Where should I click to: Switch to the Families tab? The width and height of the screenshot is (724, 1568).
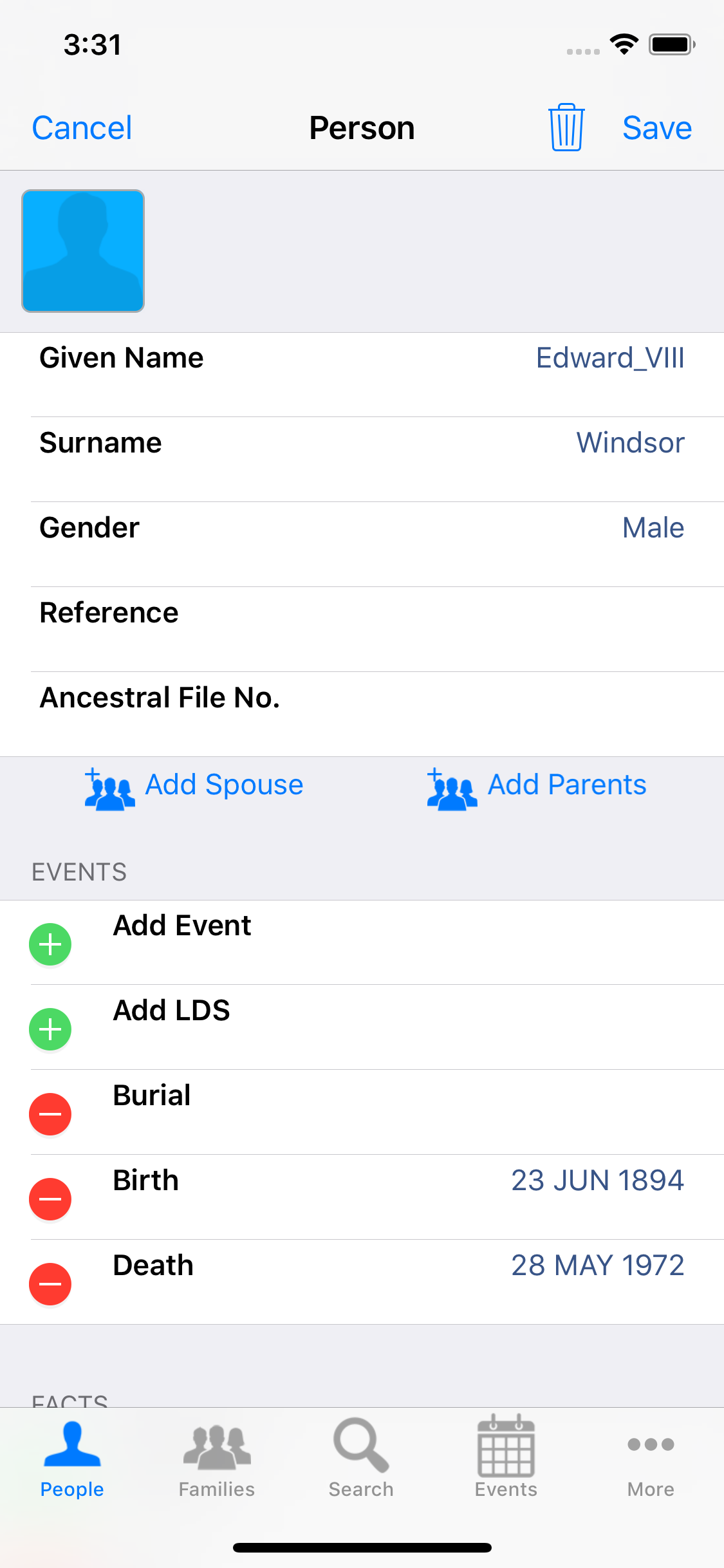(x=217, y=1458)
